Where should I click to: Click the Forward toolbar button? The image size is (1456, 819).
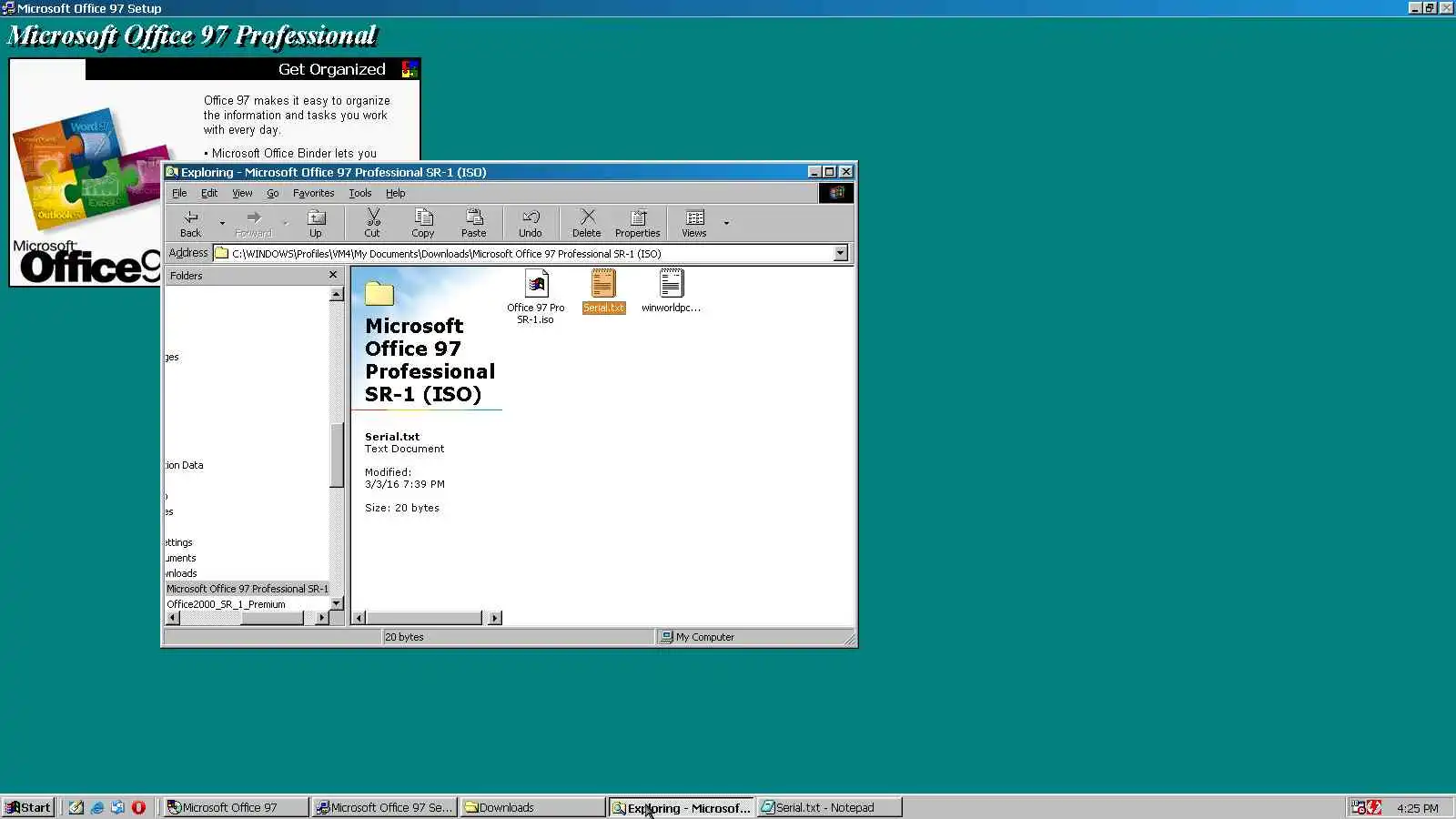[253, 223]
